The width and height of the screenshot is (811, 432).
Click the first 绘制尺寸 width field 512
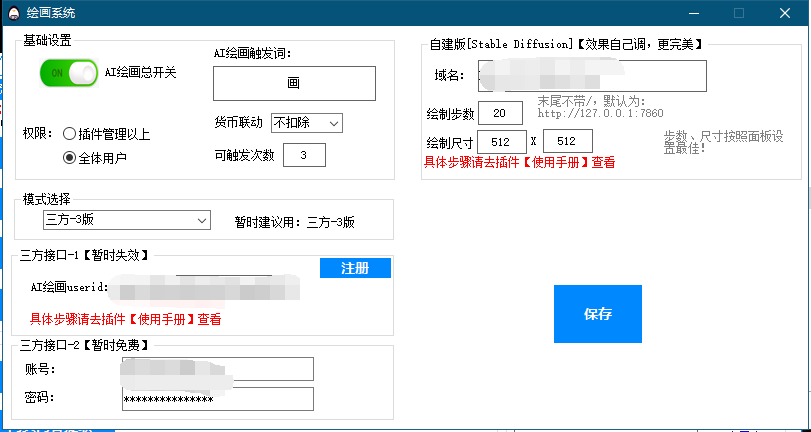click(502, 142)
